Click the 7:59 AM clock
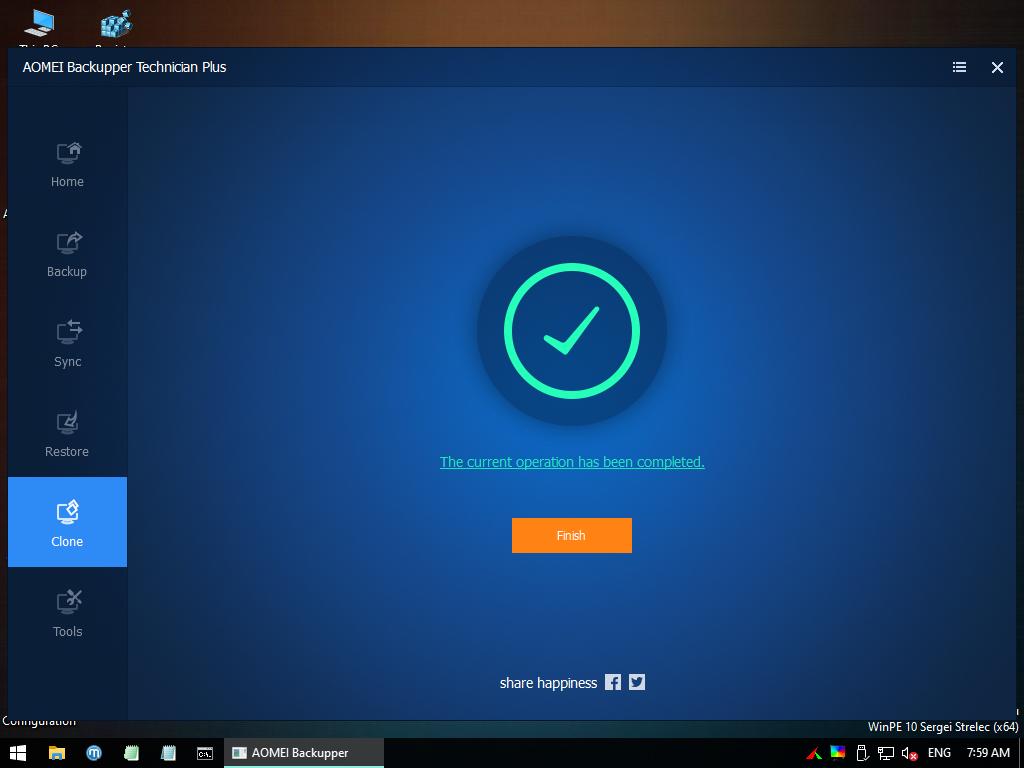The width and height of the screenshot is (1024, 768). [988, 753]
